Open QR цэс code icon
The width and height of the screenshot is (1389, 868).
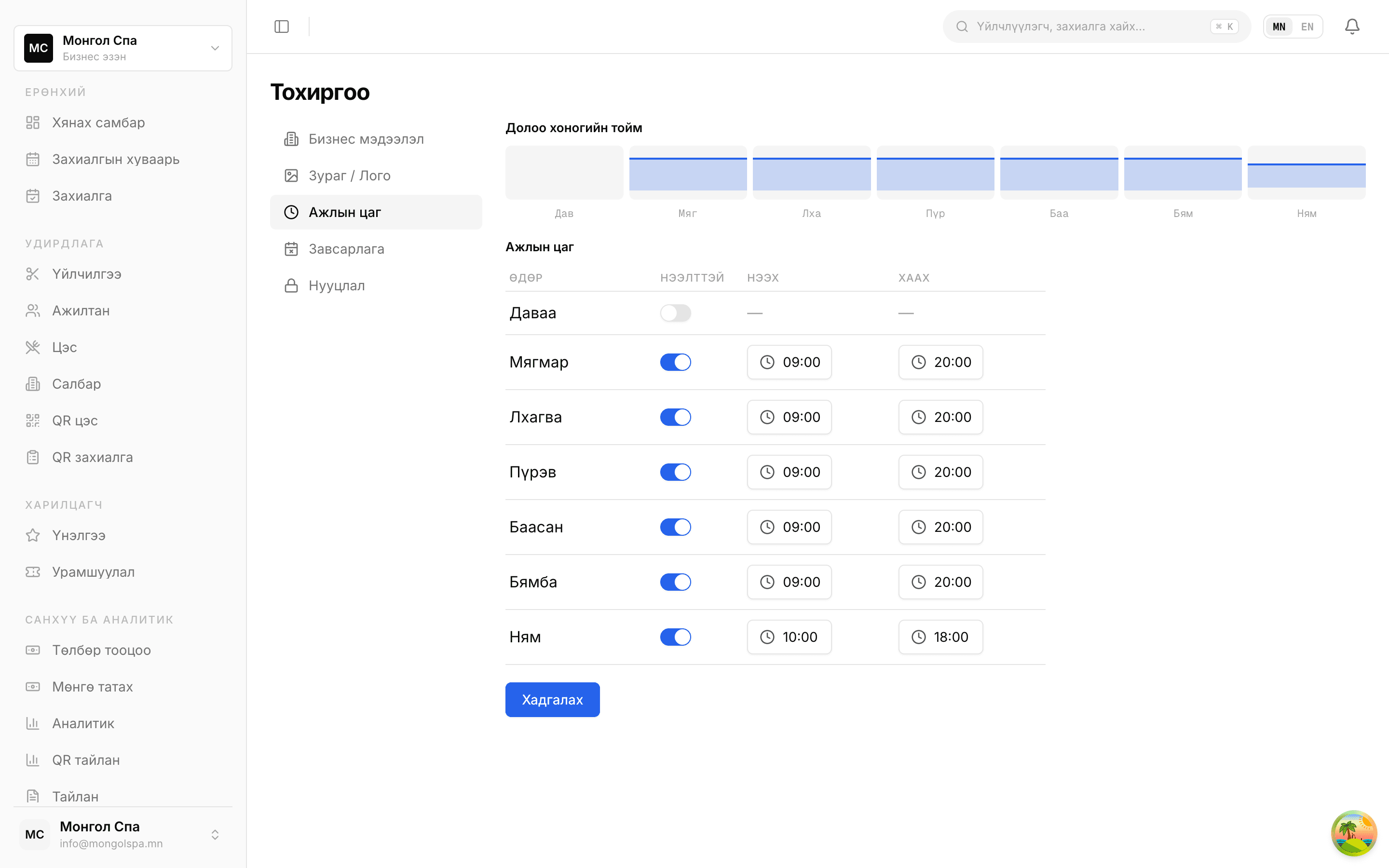pos(33,421)
